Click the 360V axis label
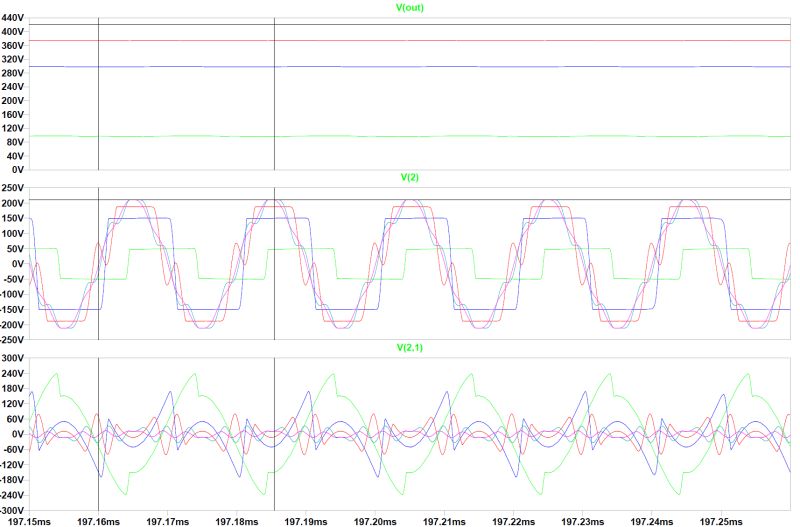 coord(13,45)
